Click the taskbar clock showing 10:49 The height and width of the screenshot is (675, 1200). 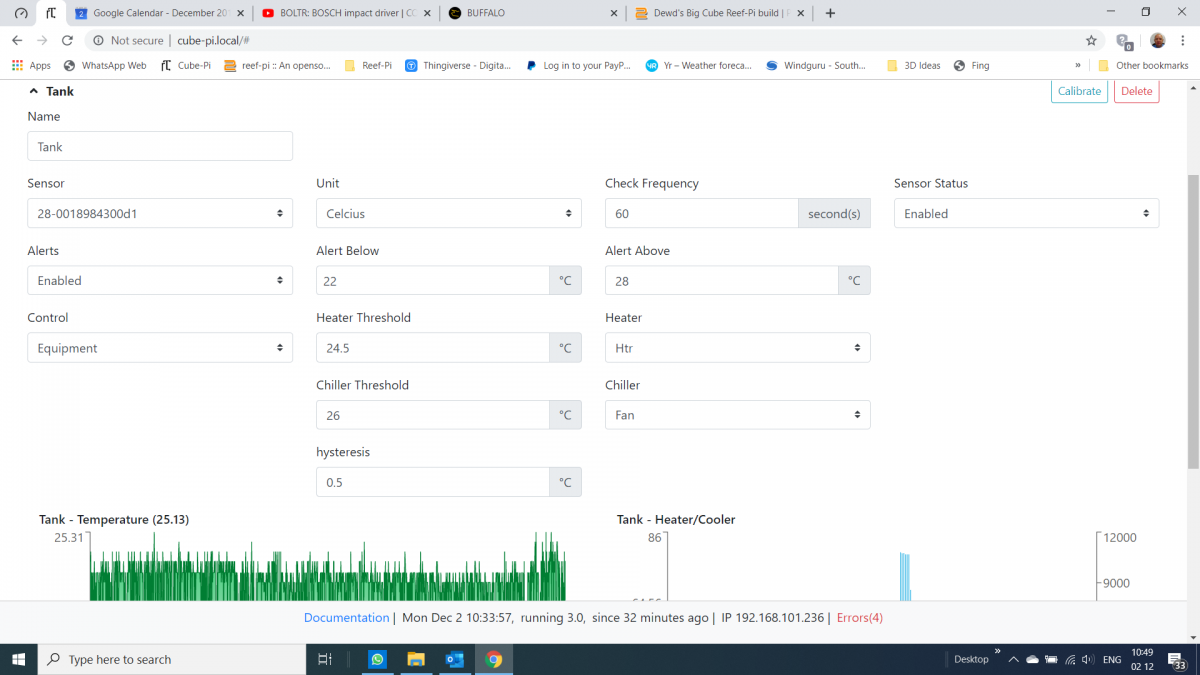click(1142, 660)
